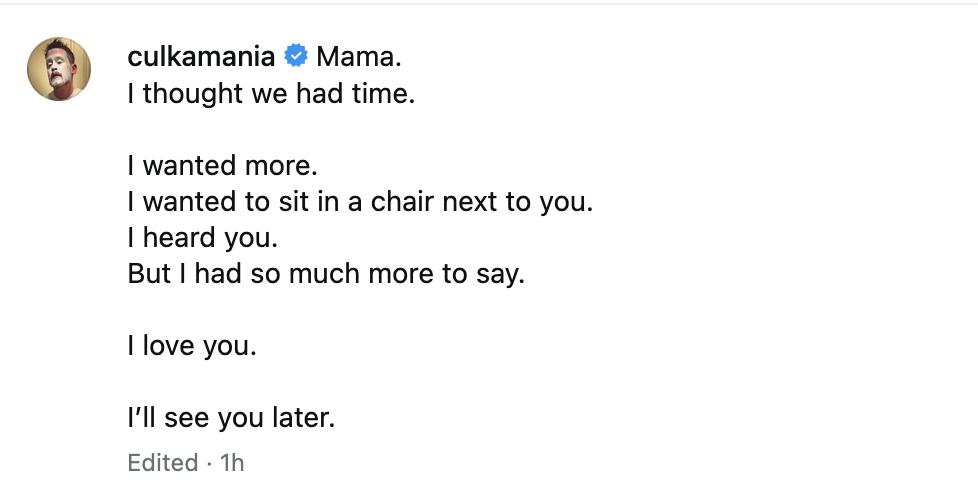Click the "1h" post timestamp

pos(232,463)
